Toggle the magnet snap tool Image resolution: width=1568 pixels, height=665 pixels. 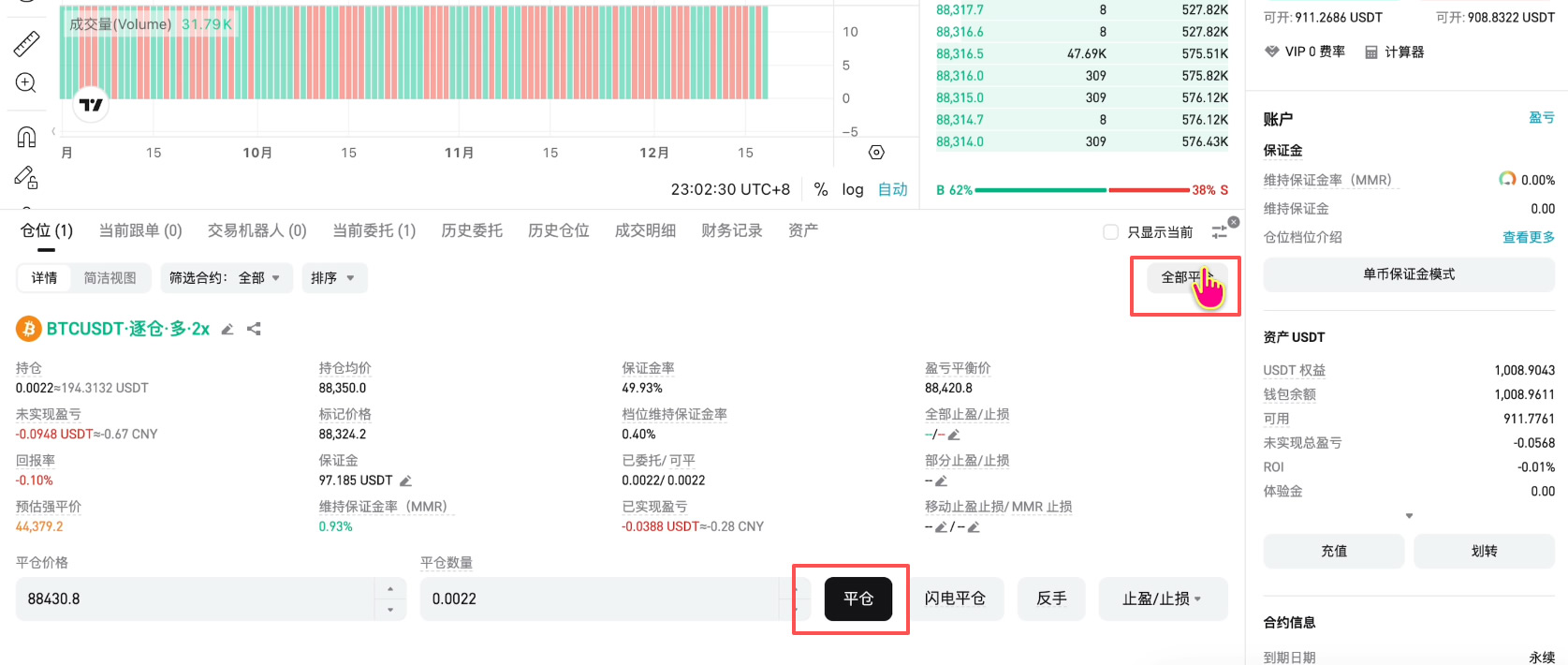point(26,137)
